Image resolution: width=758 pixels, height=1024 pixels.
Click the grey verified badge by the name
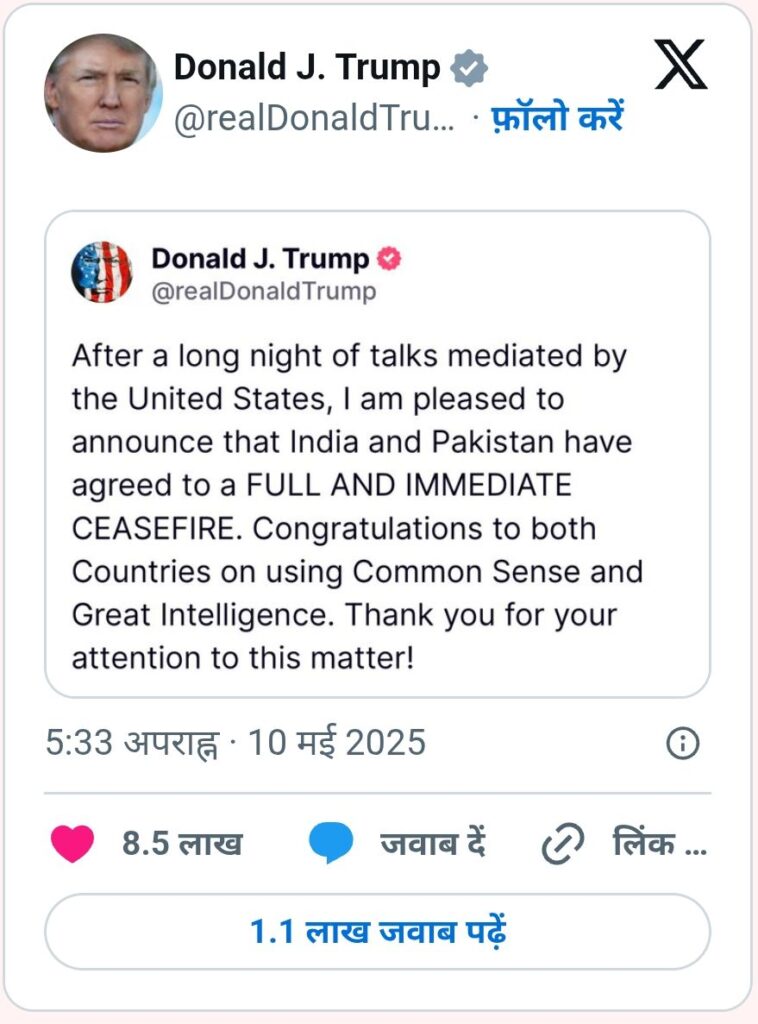click(x=469, y=68)
